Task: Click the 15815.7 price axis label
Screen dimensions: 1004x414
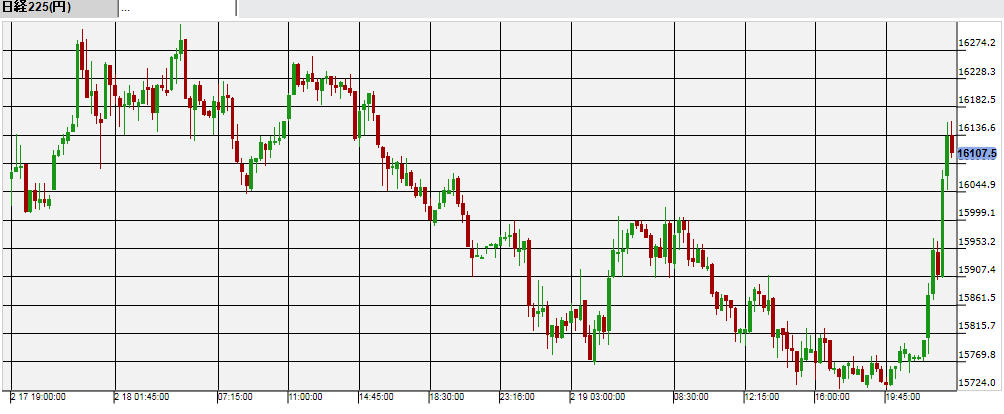Action: (977, 326)
